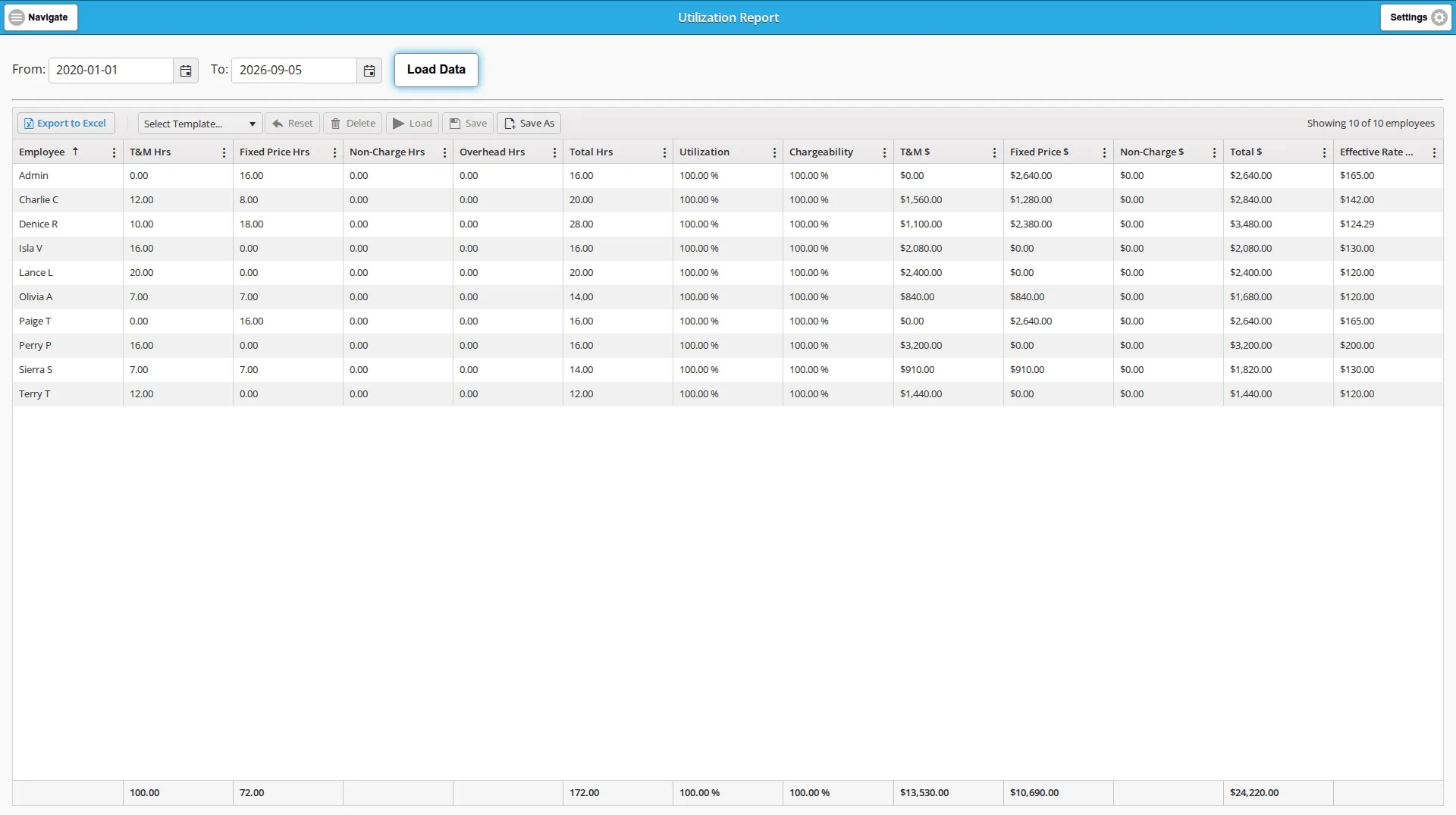Sort by Fixed Price Hrs column header
1456x815 pixels.
275,152
